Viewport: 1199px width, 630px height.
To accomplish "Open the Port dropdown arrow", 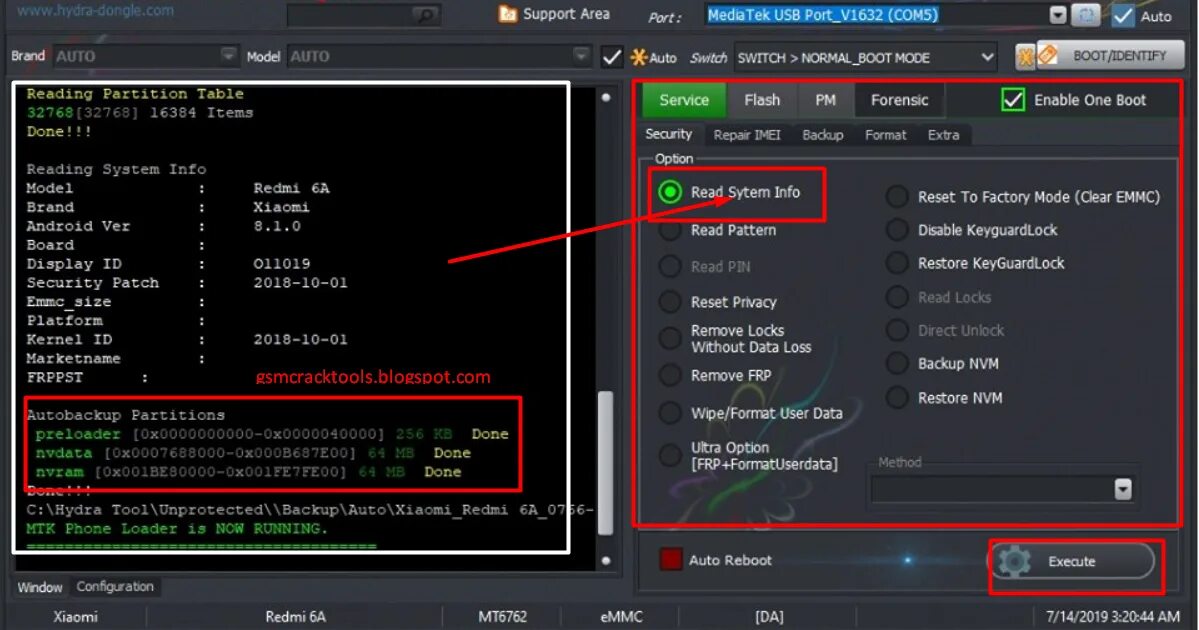I will (1058, 15).
